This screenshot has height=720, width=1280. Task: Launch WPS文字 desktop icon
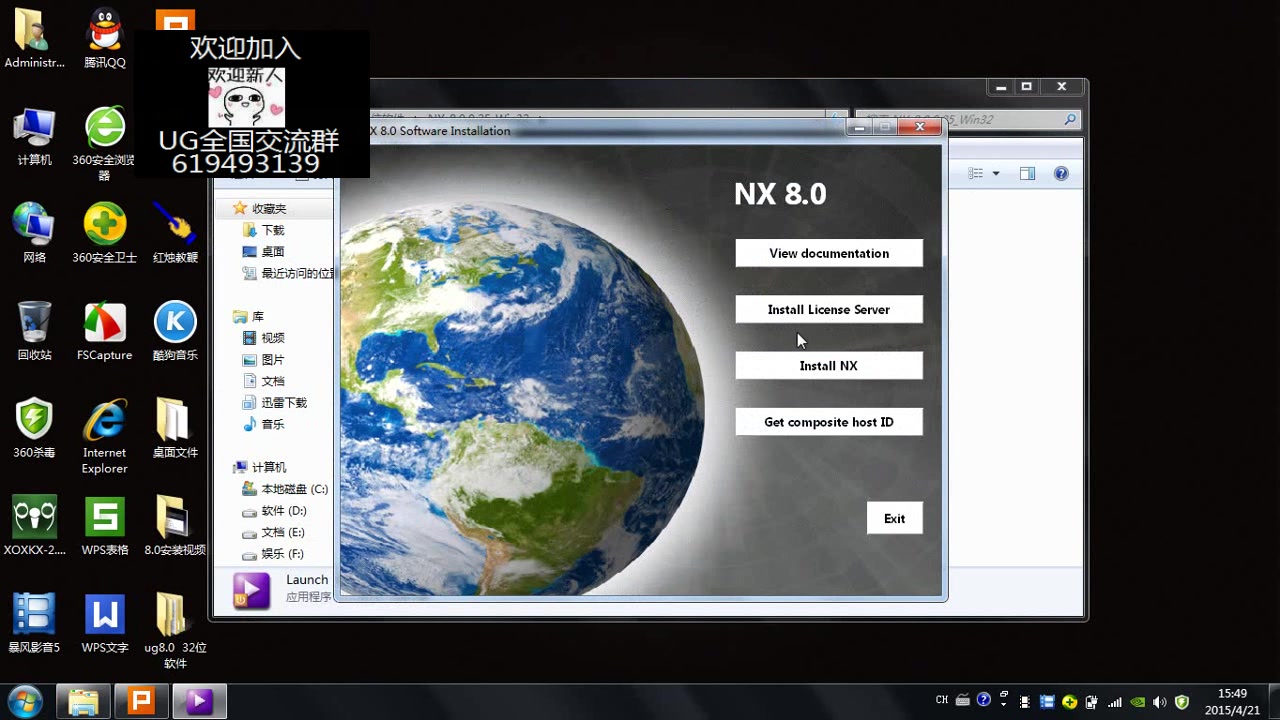pyautogui.click(x=105, y=623)
